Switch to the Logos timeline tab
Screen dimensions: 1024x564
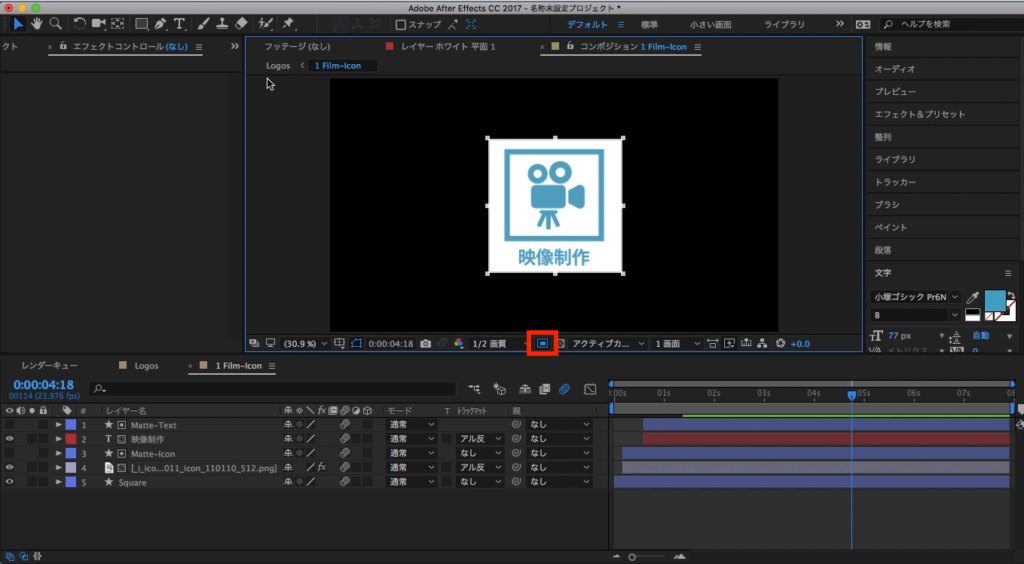[146, 366]
